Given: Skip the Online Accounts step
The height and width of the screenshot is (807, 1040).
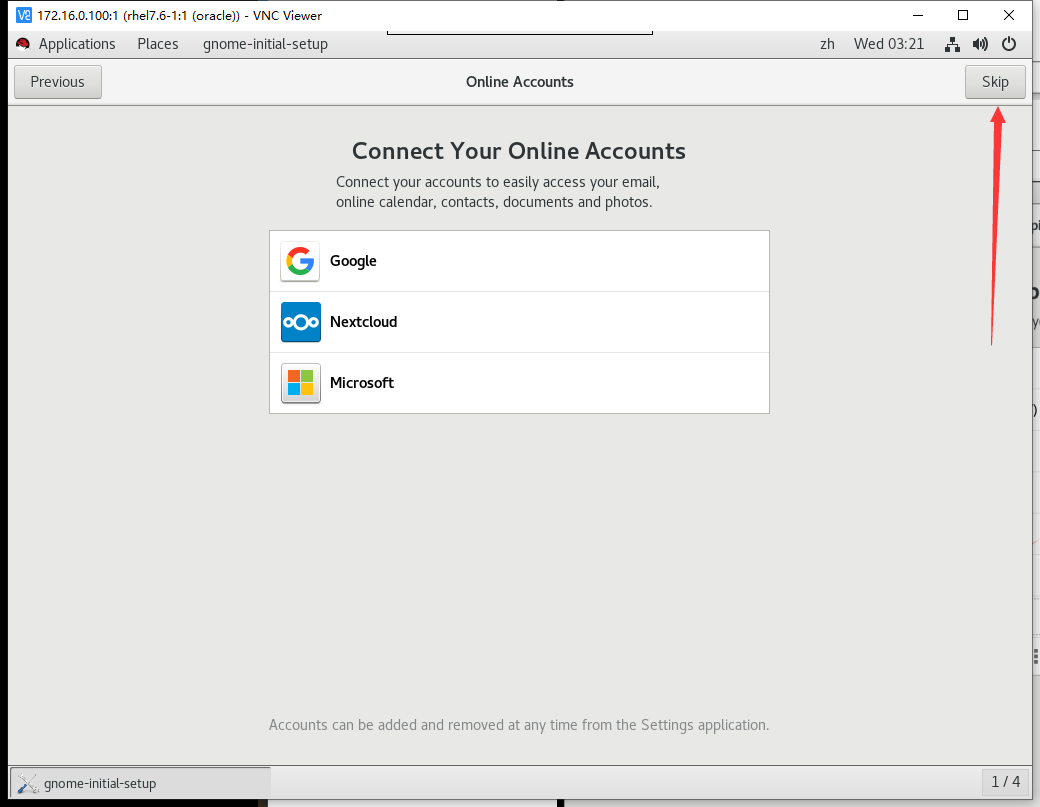Looking at the screenshot, I should (x=995, y=82).
